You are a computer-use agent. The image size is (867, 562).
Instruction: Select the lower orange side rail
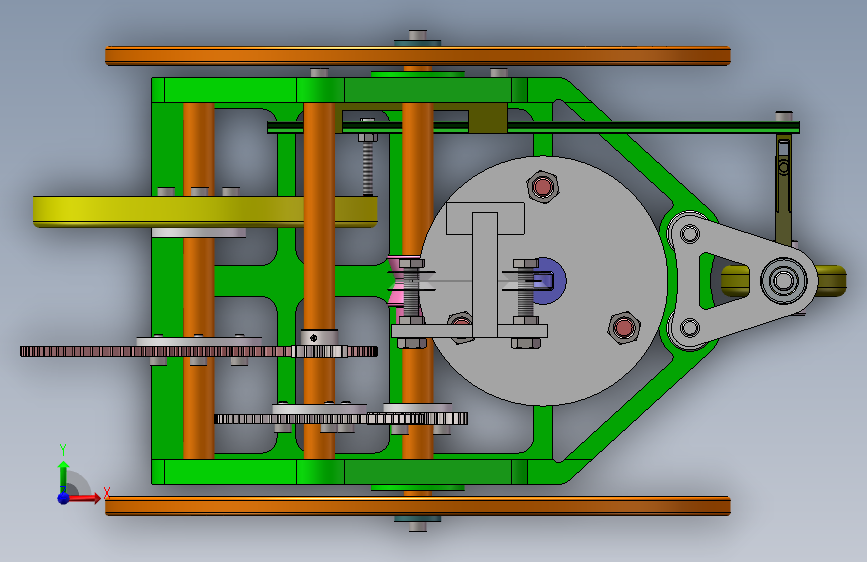417,506
